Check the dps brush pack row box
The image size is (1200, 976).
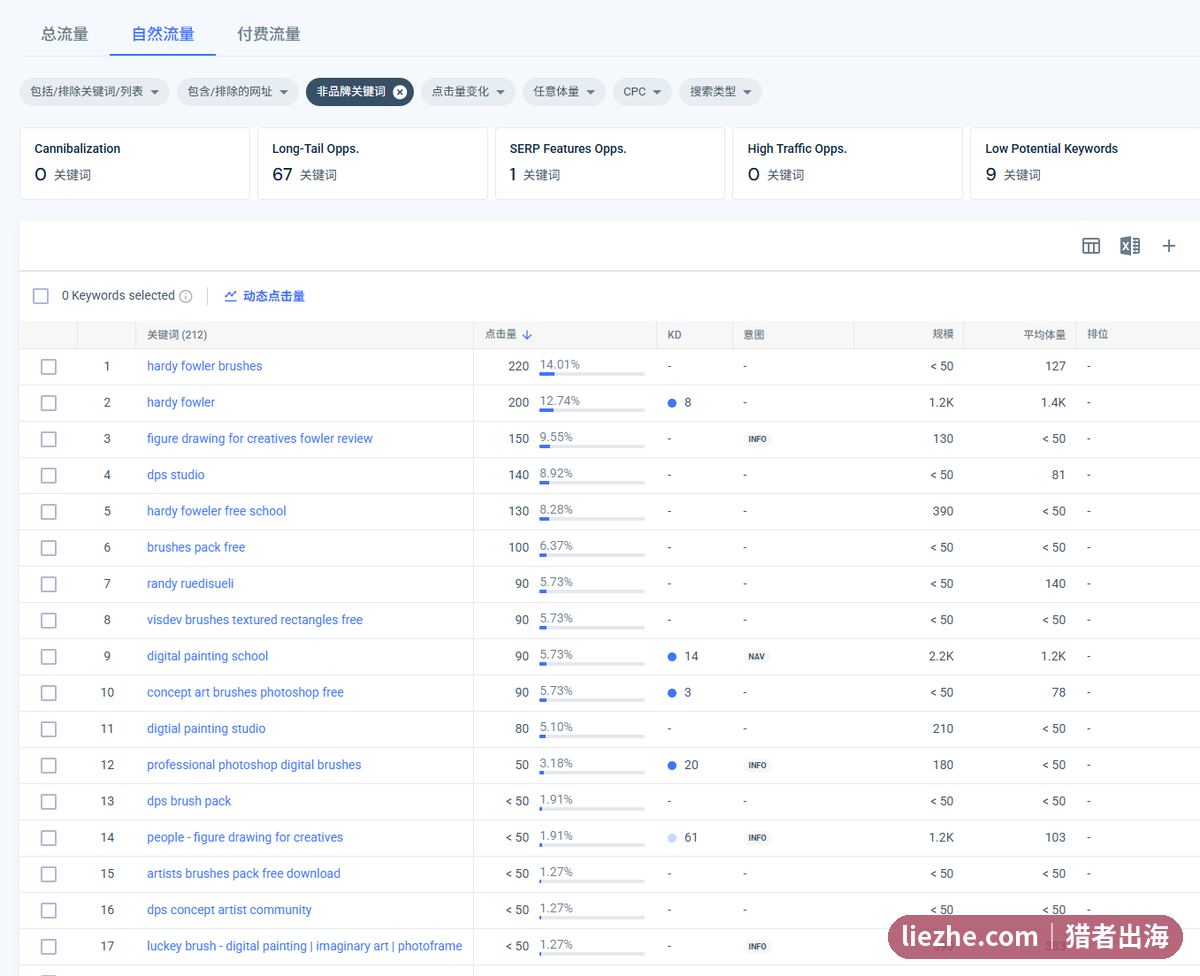(48, 802)
